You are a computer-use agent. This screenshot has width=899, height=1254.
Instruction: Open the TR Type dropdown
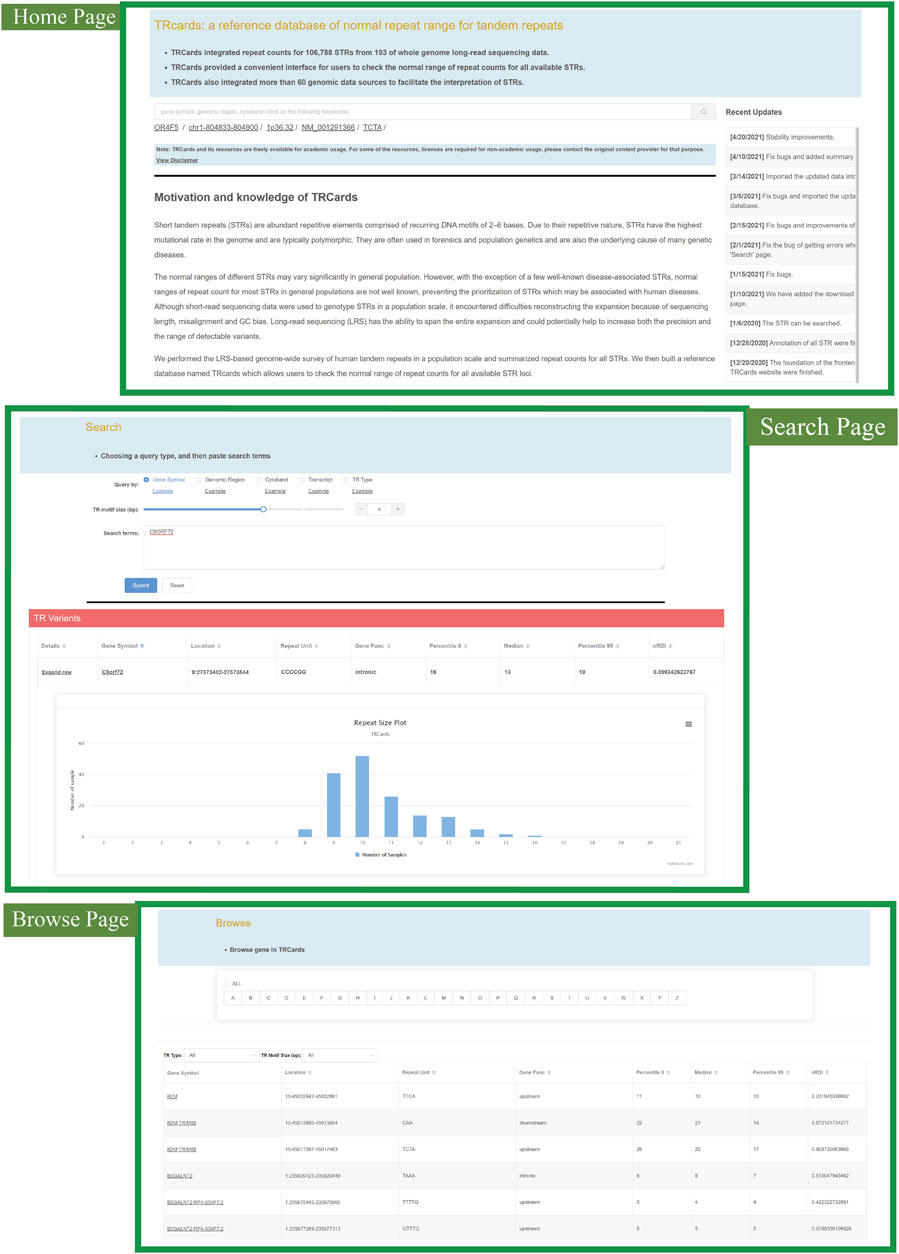(x=222, y=1054)
